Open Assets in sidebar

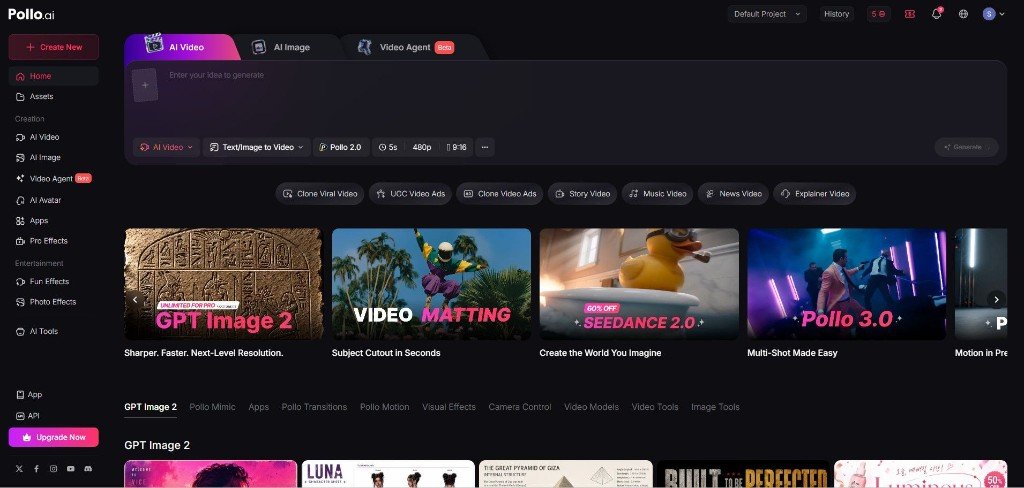point(54,96)
